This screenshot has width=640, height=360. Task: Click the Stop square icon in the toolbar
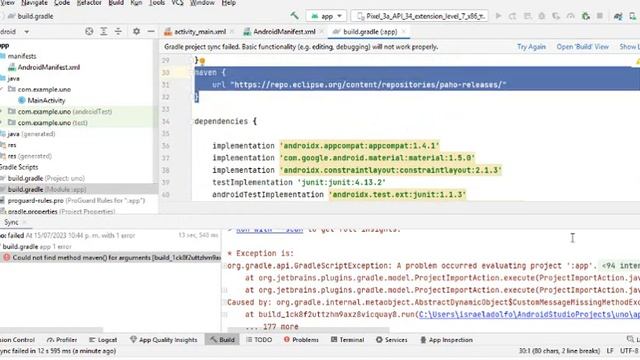point(600,16)
